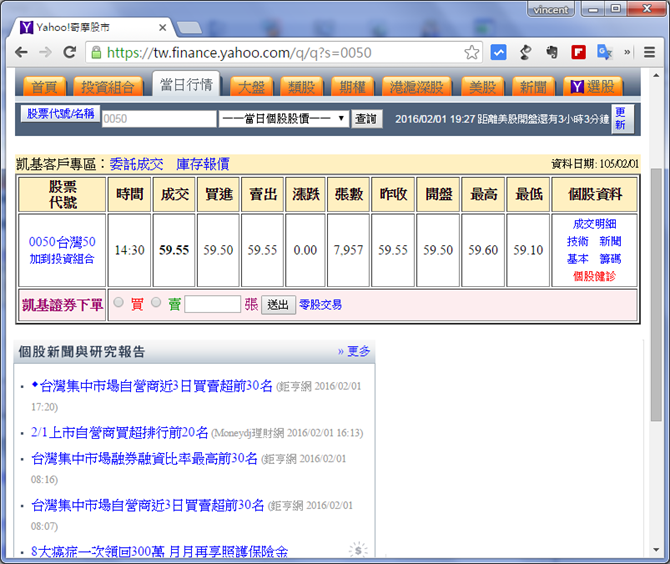Open the 當日個股股價 dropdown

coord(284,118)
